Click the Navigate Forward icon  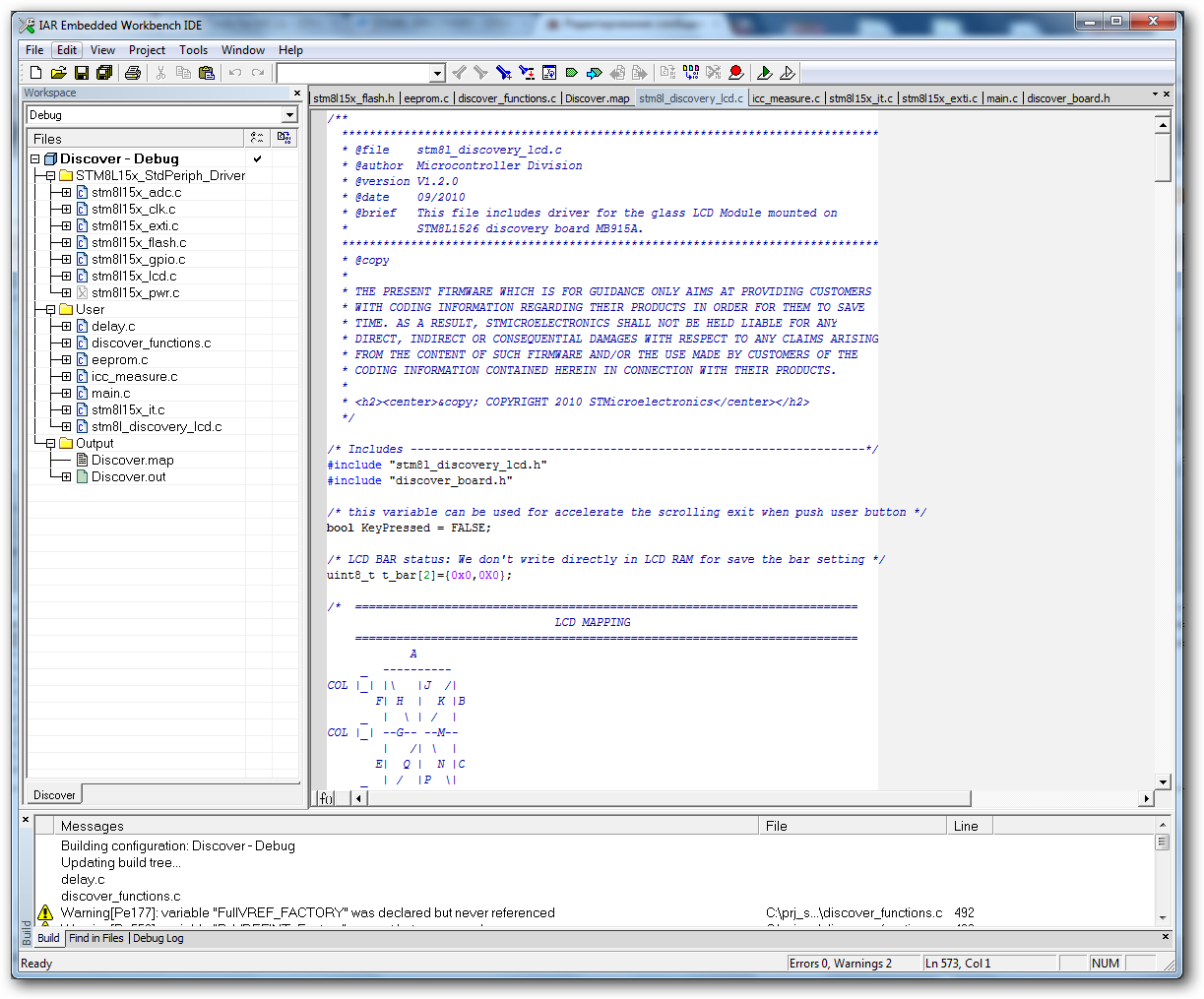[639, 73]
